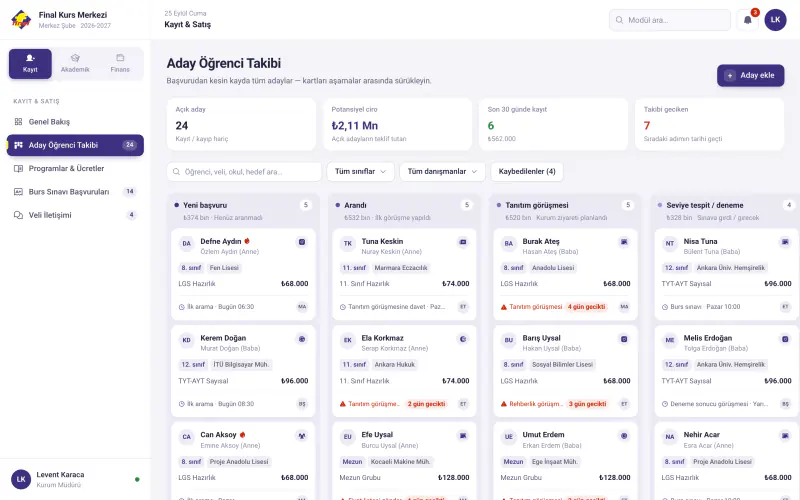Switch to the Akademik module tab

(x=75, y=64)
